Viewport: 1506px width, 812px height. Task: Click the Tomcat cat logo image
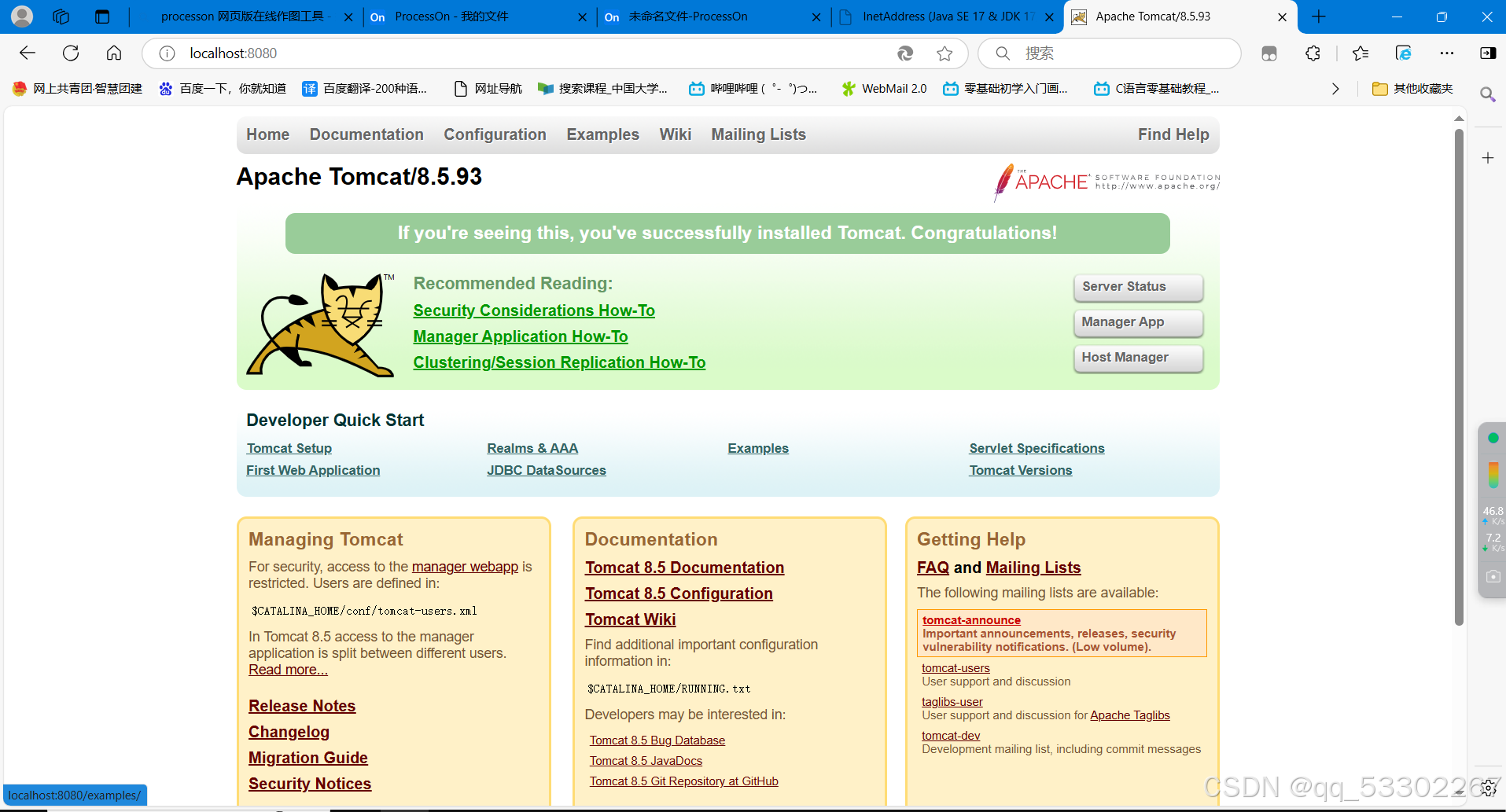[x=321, y=325]
